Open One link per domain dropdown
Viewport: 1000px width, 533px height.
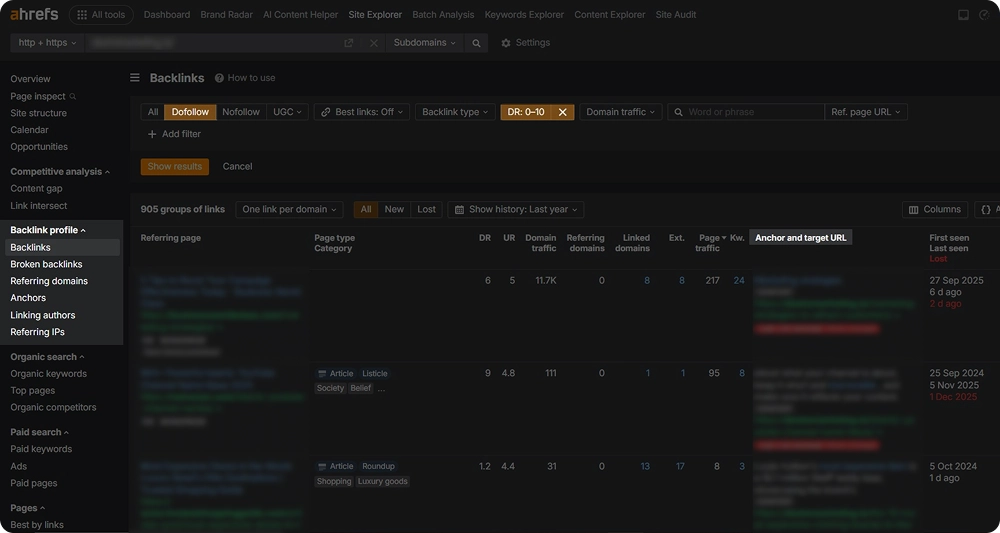290,210
